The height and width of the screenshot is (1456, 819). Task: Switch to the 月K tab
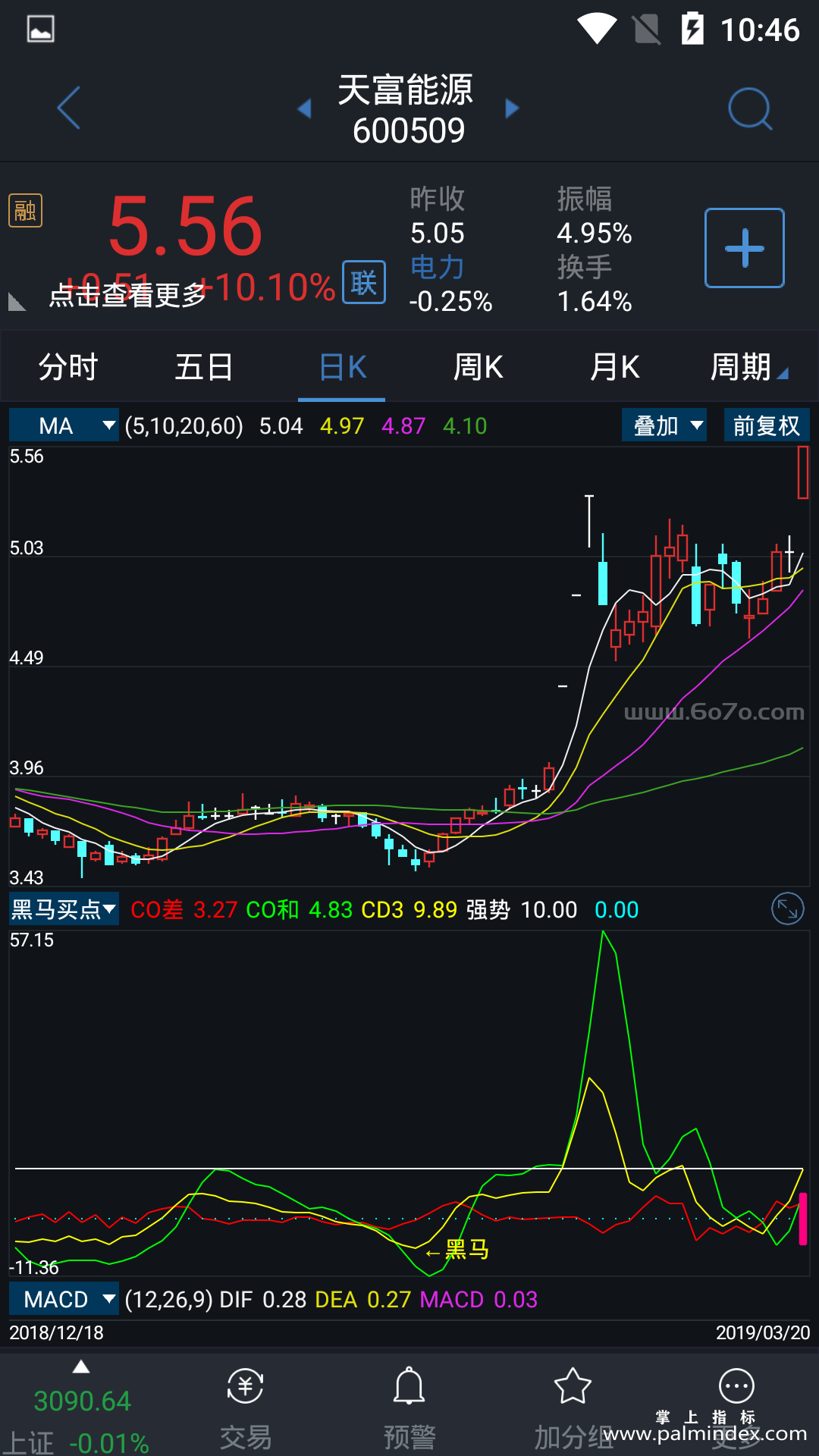pos(614,367)
